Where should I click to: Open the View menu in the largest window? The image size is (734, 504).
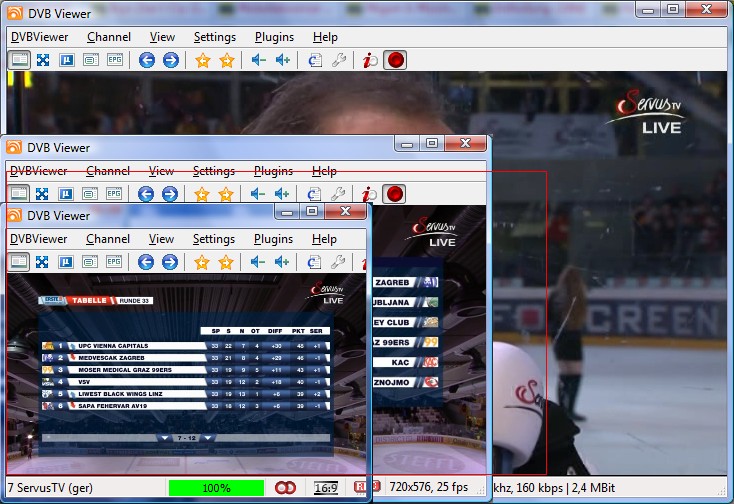click(162, 37)
